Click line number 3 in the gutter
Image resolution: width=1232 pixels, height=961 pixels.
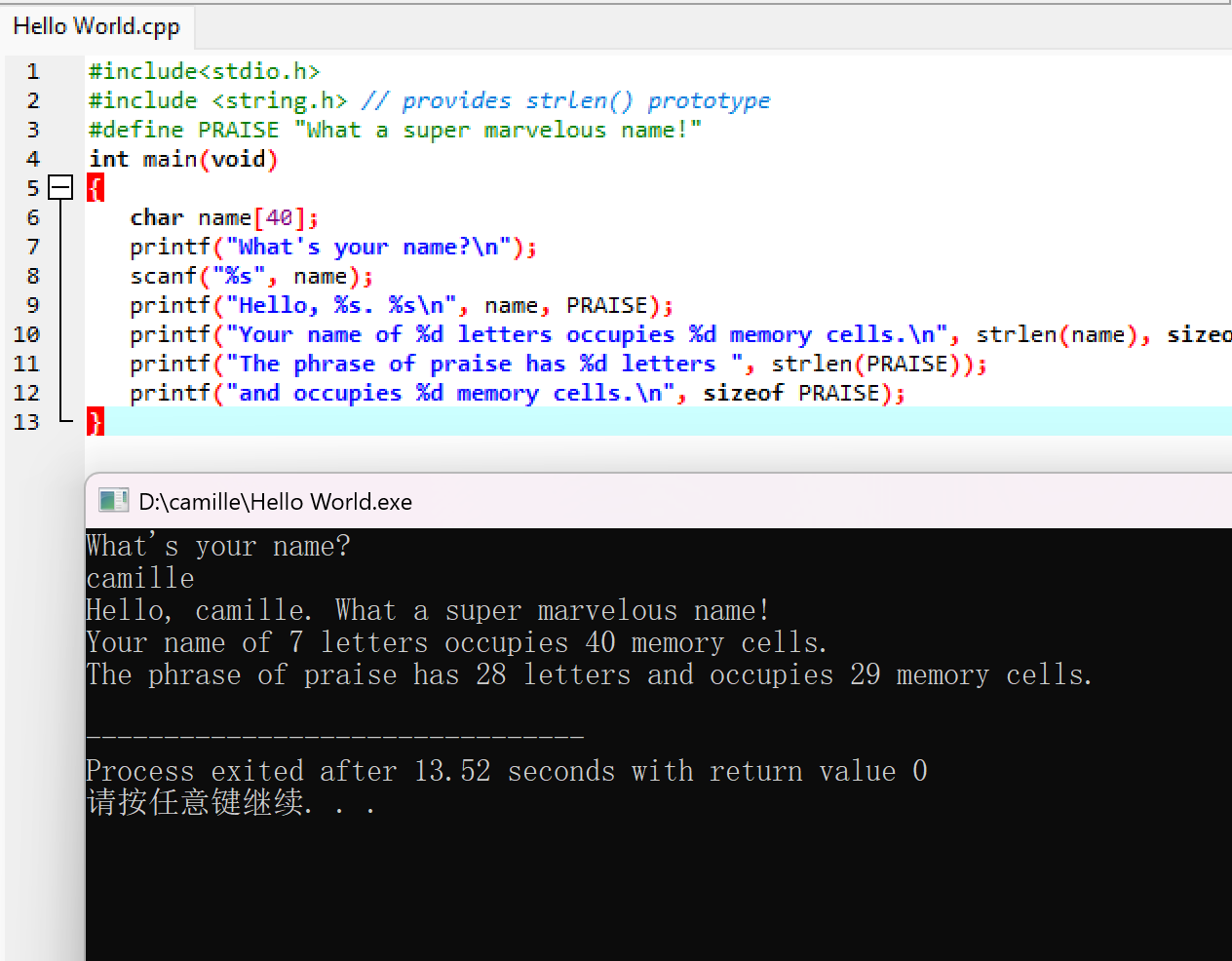click(x=33, y=130)
